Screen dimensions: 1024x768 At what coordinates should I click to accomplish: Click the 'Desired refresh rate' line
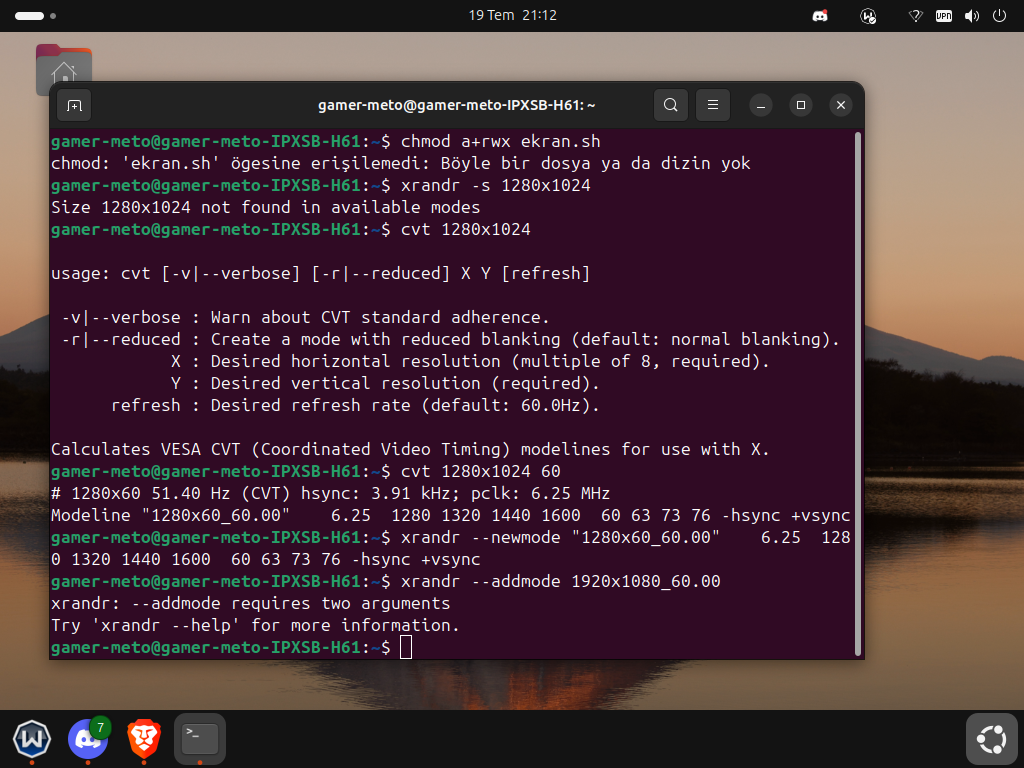click(x=355, y=406)
